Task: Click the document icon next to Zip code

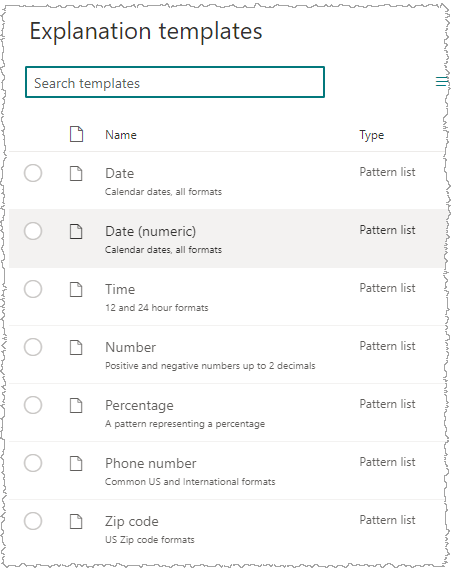Action: pyautogui.click(x=76, y=521)
